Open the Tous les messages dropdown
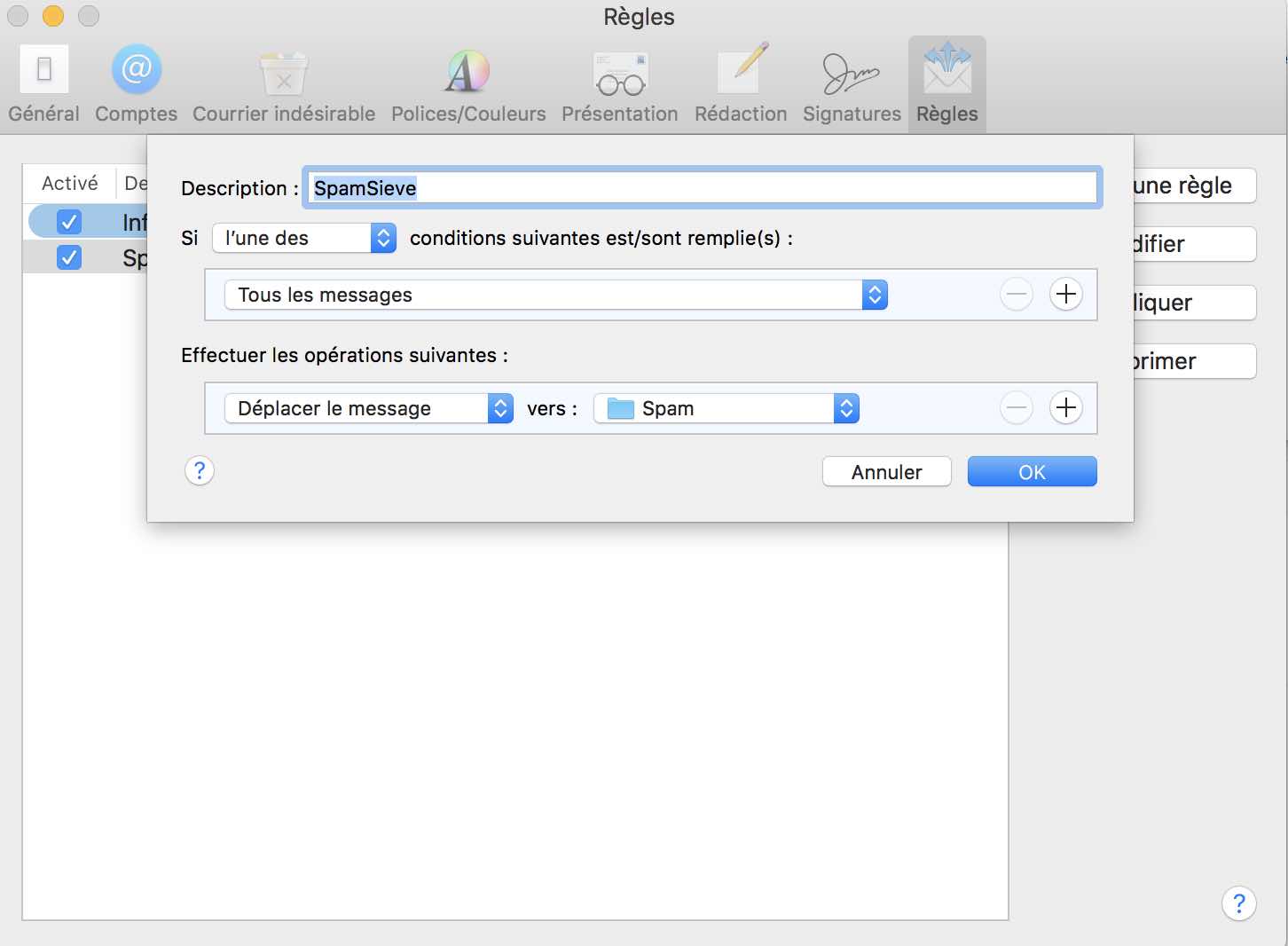The width and height of the screenshot is (1288, 946). coord(556,295)
